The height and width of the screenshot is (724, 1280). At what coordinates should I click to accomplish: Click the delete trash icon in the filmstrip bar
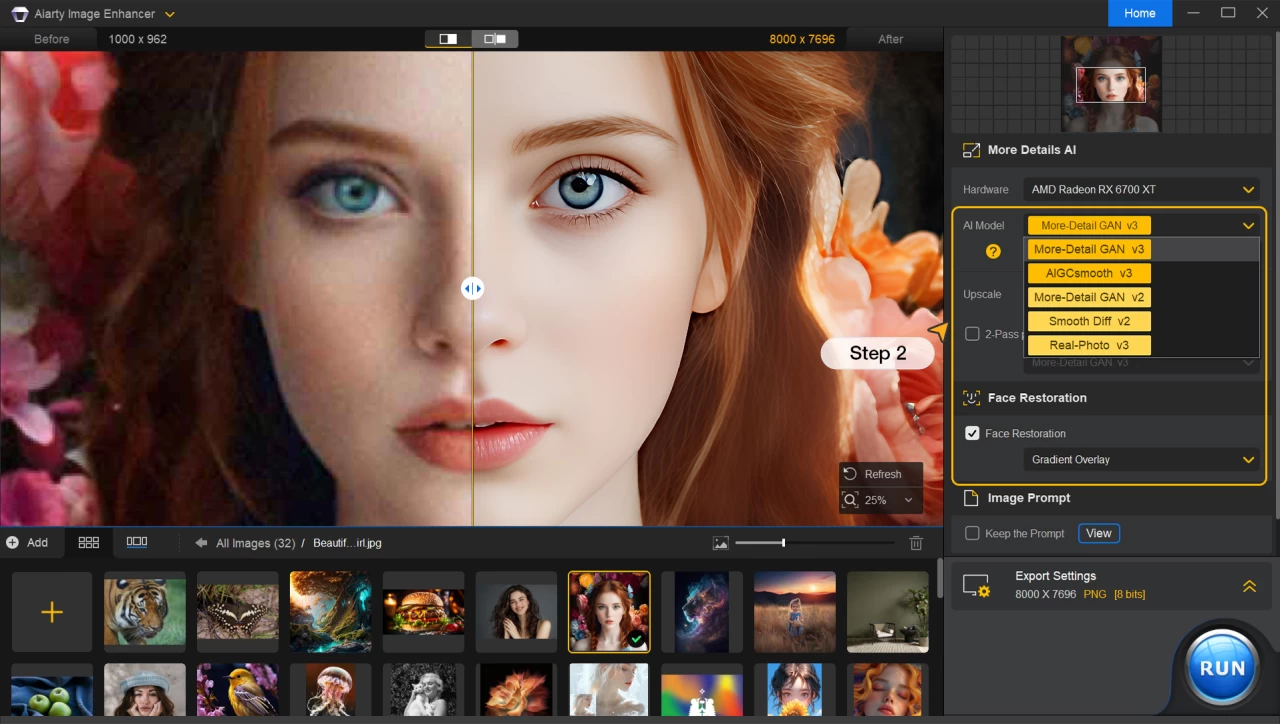[x=916, y=542]
